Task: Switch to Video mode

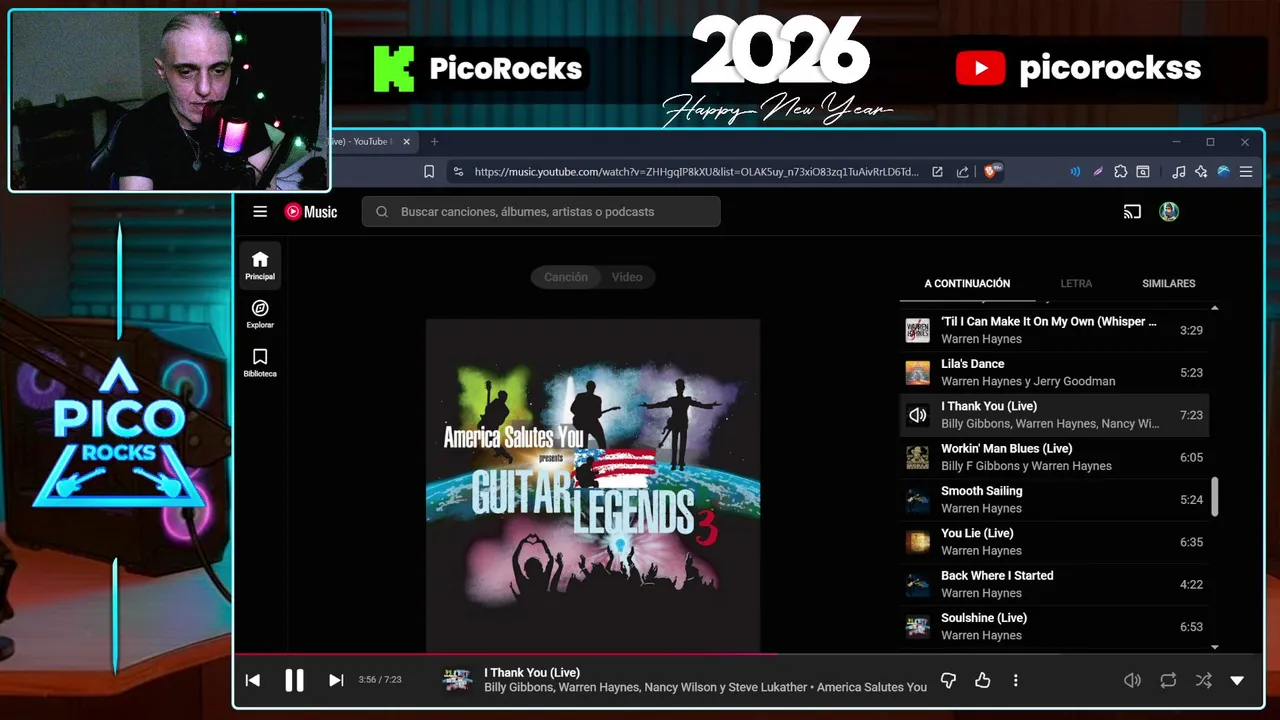Action: coord(627,277)
